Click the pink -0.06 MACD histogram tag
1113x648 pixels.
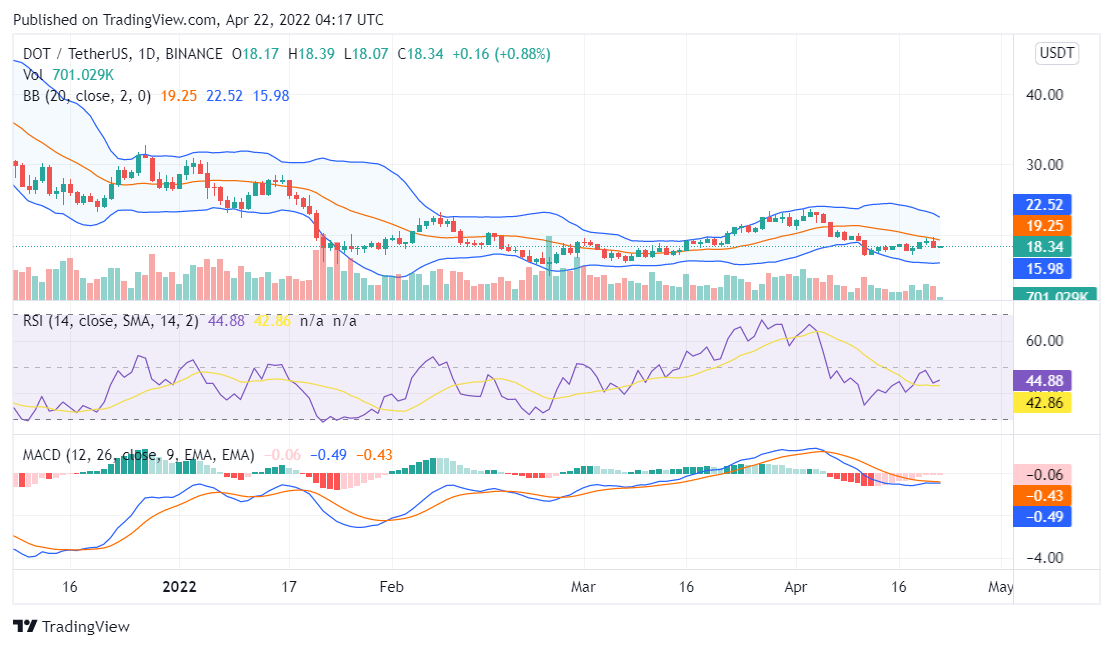(x=1042, y=475)
